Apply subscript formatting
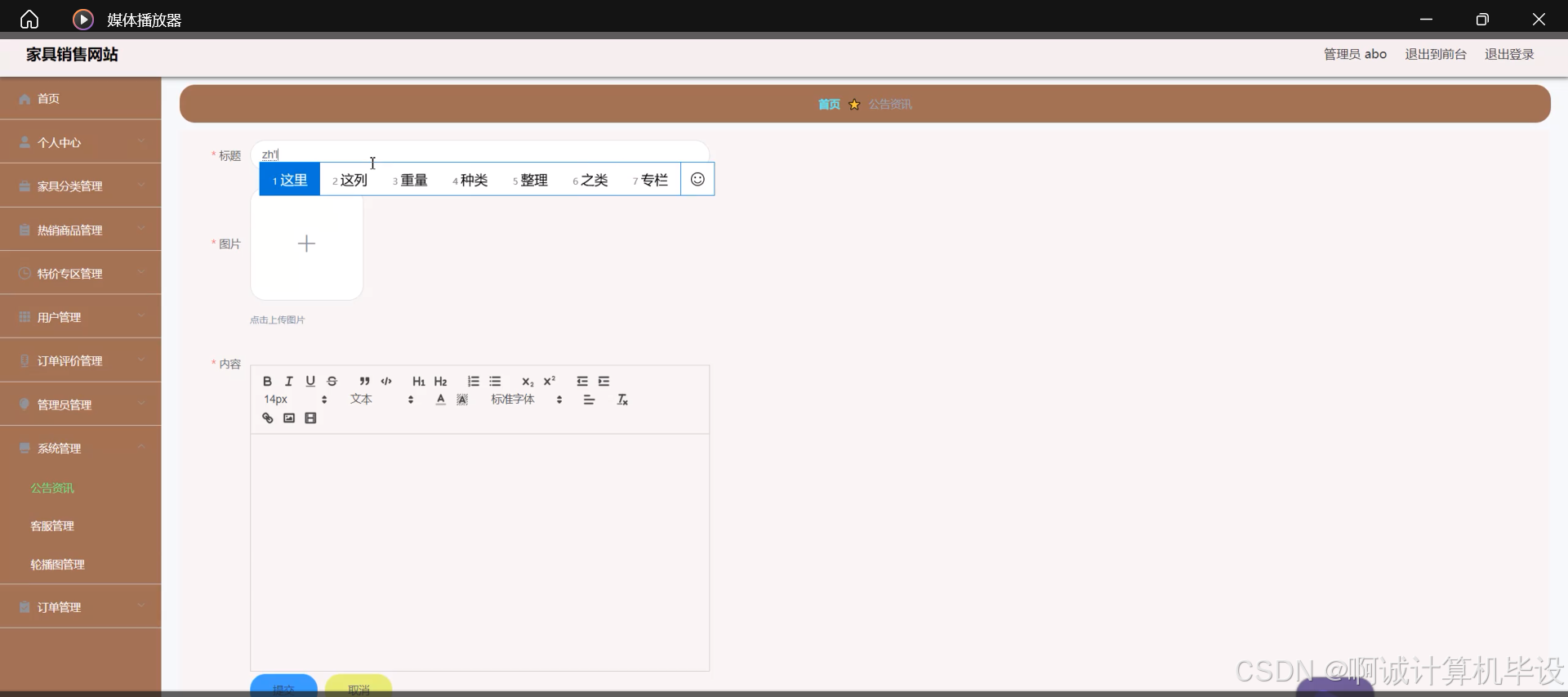Viewport: 1568px width, 697px height. pyautogui.click(x=528, y=382)
